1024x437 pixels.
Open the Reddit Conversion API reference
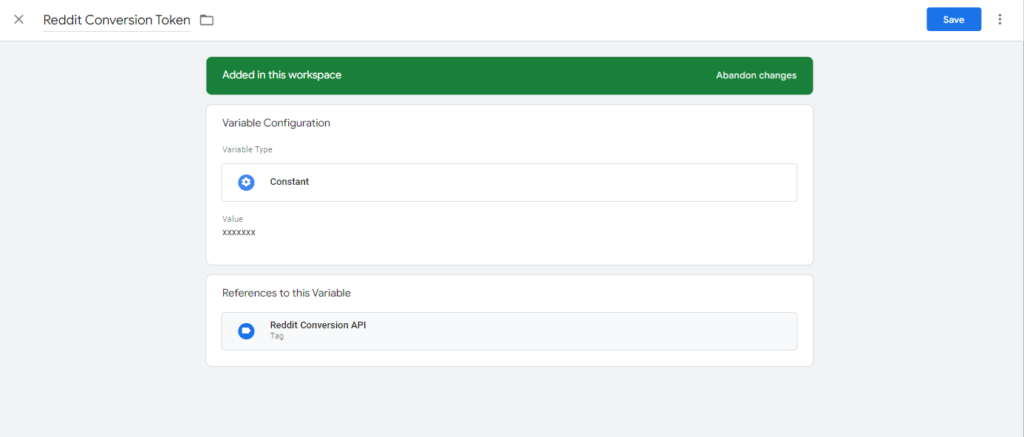pos(317,325)
